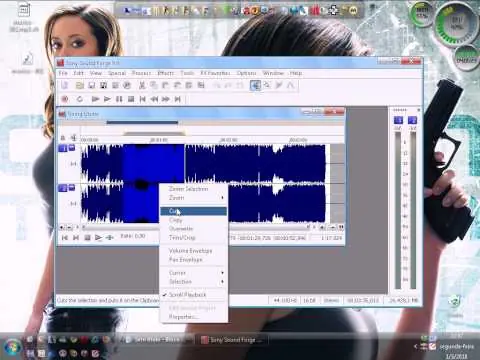Click channel 2 button in data window
This screenshot has width=480, height=360.
[x=63, y=188]
